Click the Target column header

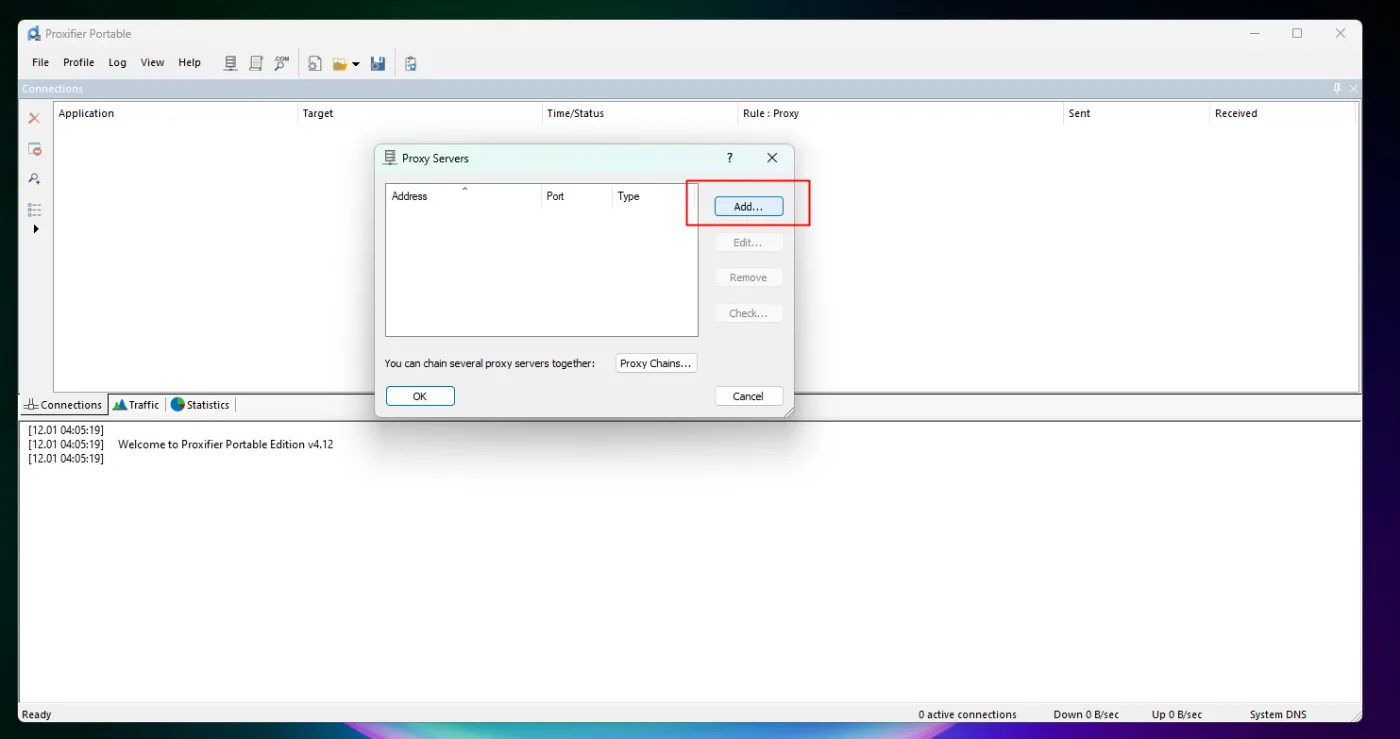420,114
